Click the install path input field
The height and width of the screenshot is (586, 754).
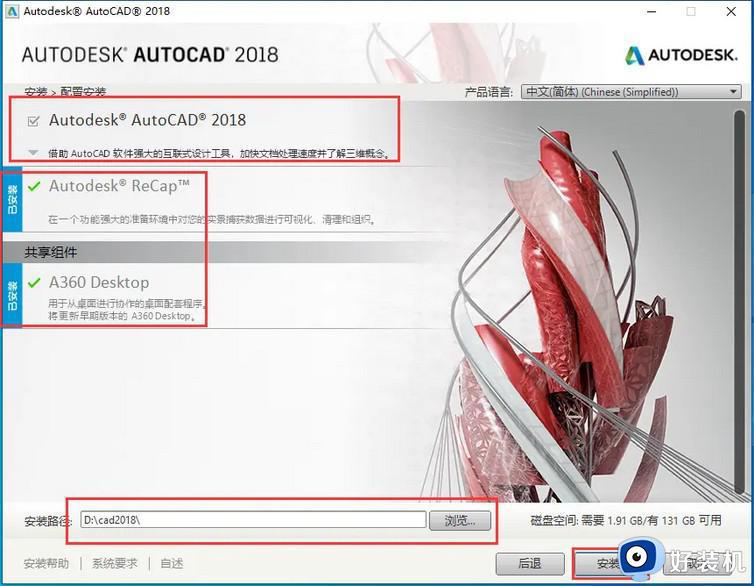[253, 520]
